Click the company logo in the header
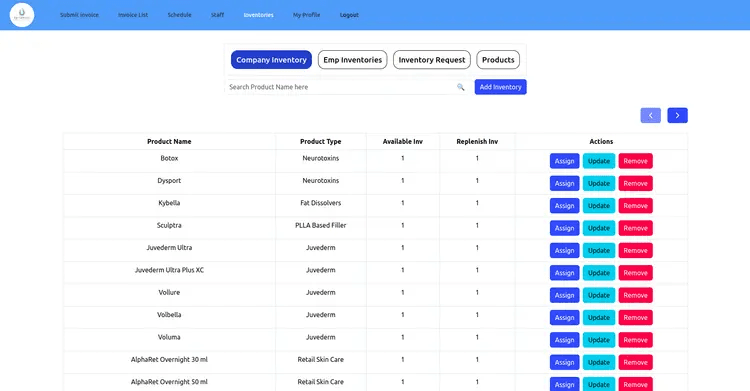750x391 pixels. pos(22,15)
